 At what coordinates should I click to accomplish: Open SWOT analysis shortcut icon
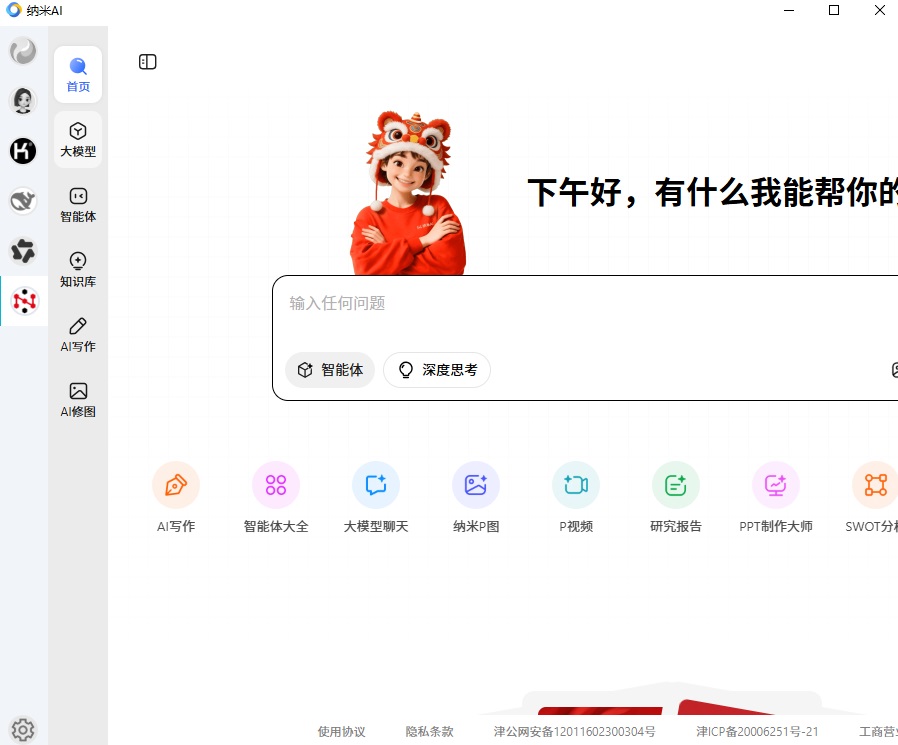pyautogui.click(x=875, y=485)
